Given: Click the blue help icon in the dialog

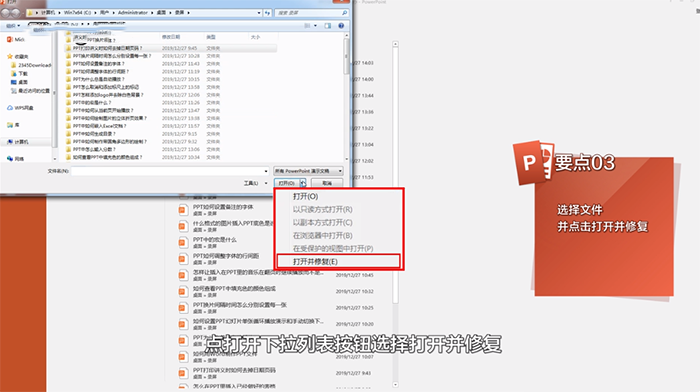Looking at the screenshot, I should 341,26.
